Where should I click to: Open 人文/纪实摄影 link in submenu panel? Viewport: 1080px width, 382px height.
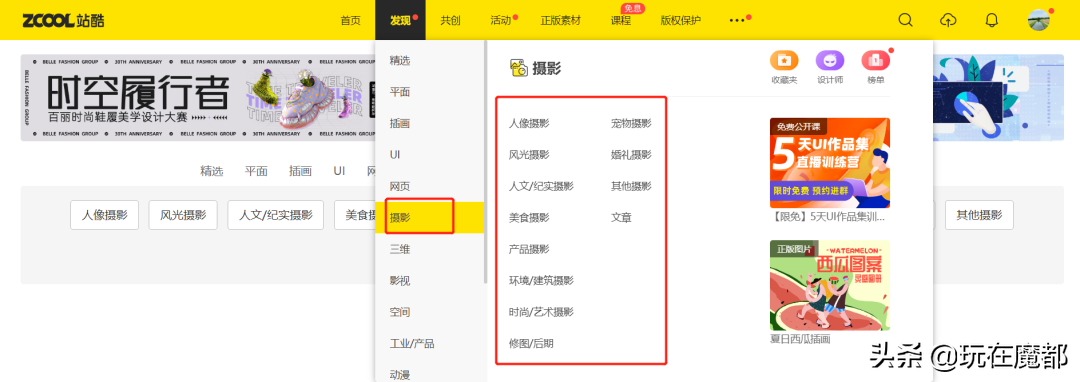[541, 186]
